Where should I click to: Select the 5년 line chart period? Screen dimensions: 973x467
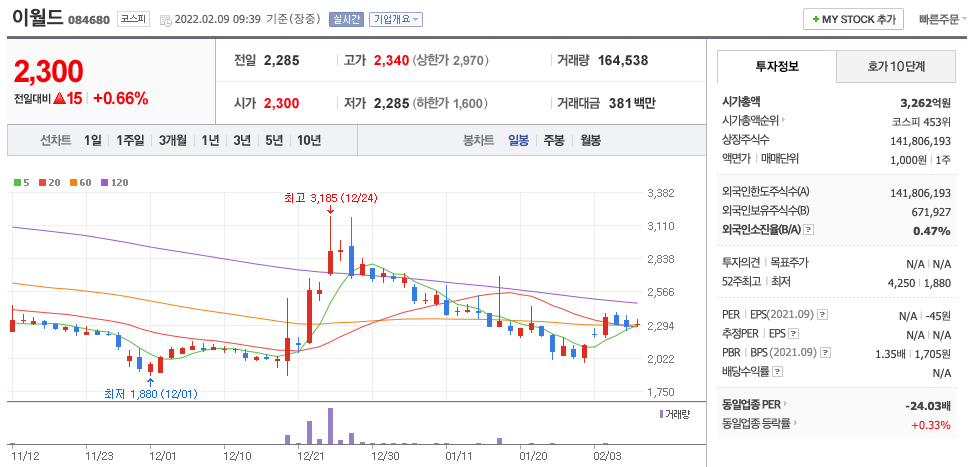274,140
